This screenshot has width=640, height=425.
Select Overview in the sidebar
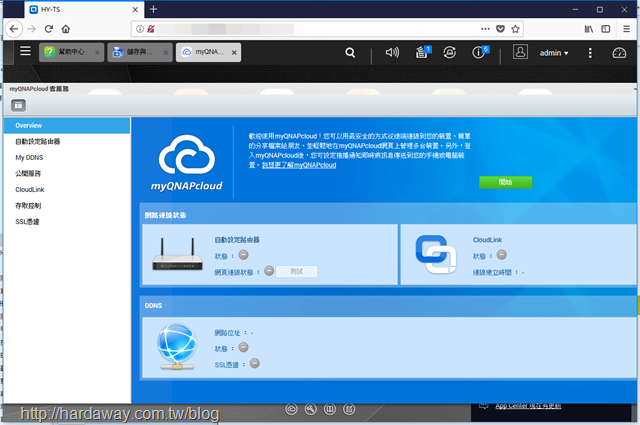pos(67,125)
